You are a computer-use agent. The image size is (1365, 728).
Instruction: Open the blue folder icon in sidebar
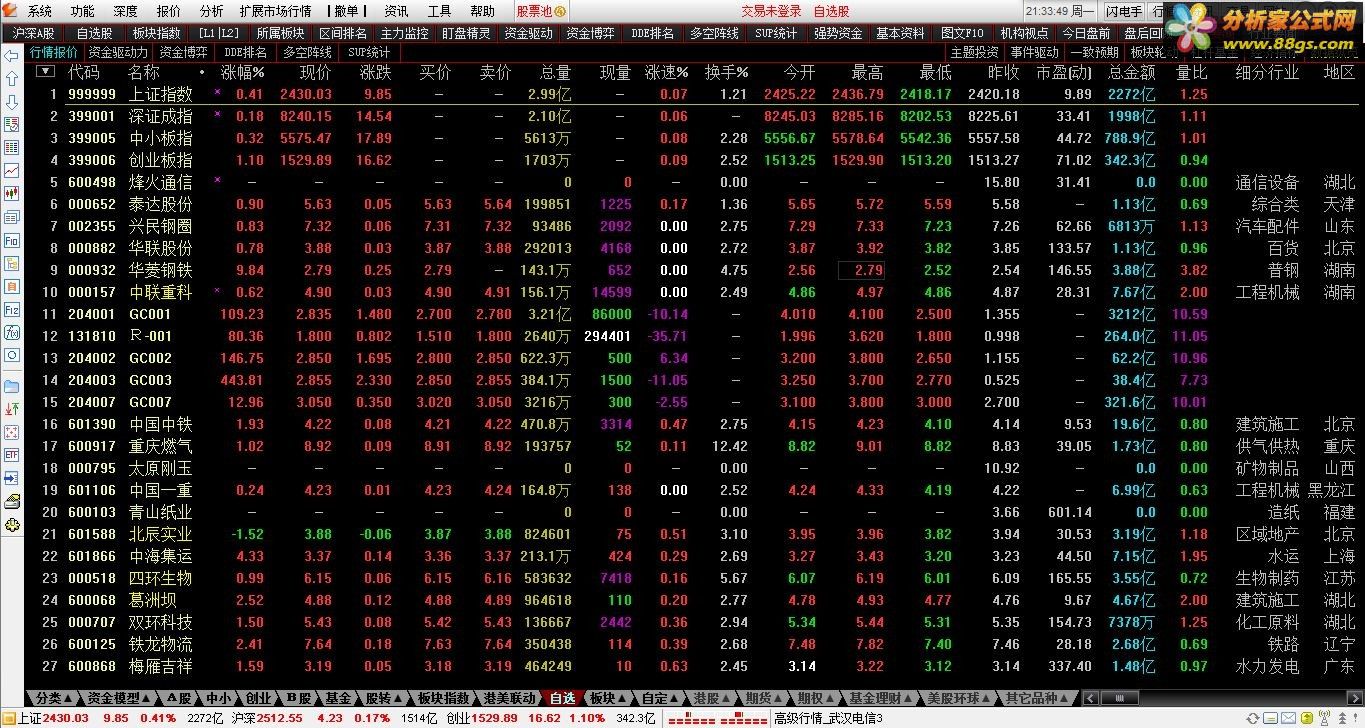point(11,385)
